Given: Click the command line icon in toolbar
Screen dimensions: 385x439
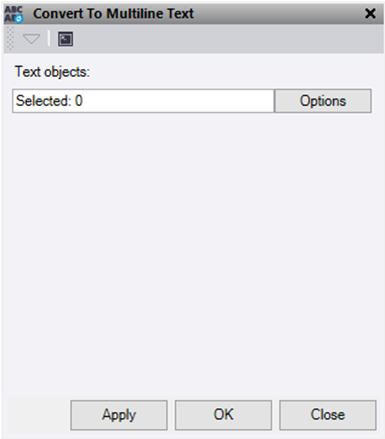Looking at the screenshot, I should (65, 39).
